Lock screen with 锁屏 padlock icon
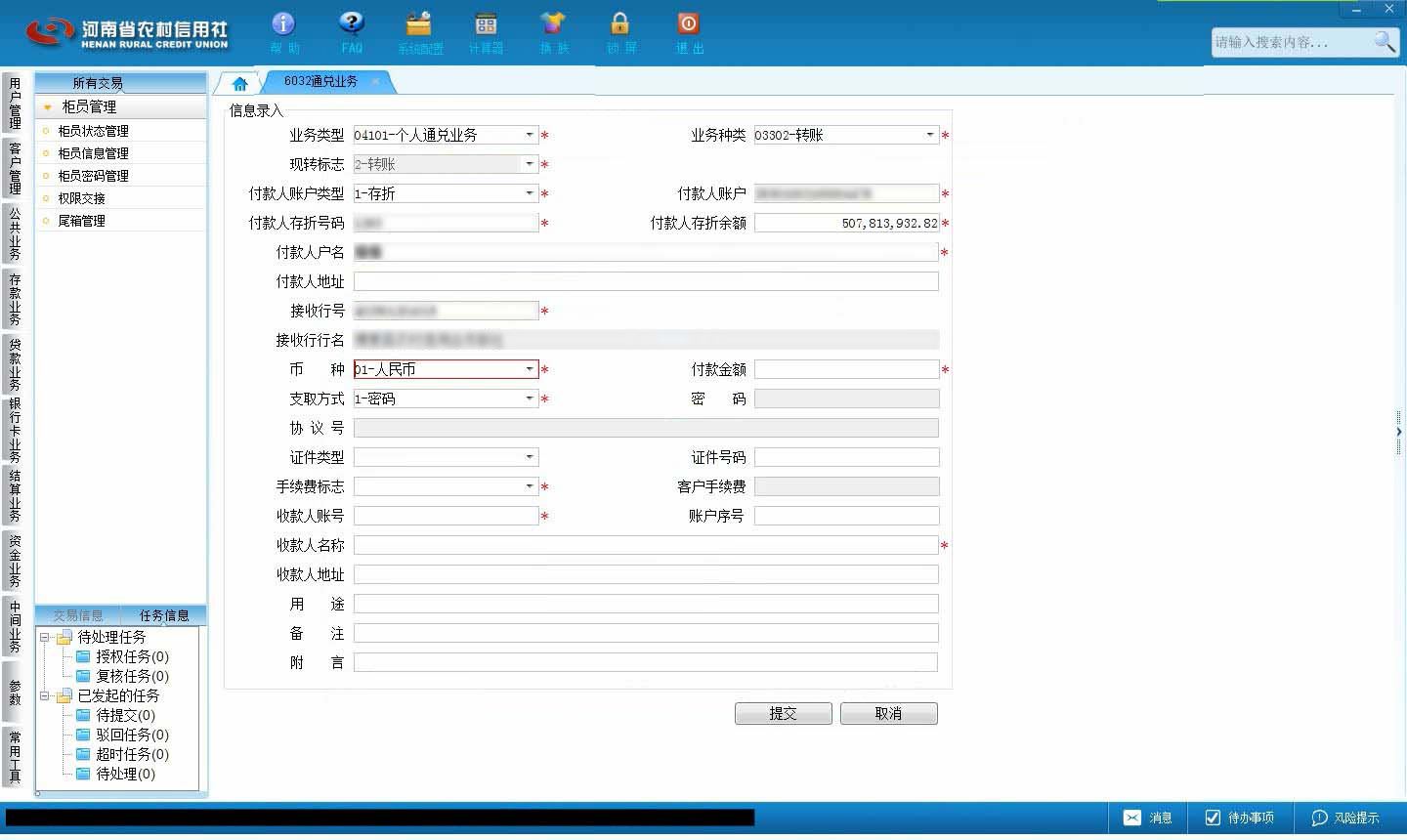1407x840 pixels. point(619,23)
